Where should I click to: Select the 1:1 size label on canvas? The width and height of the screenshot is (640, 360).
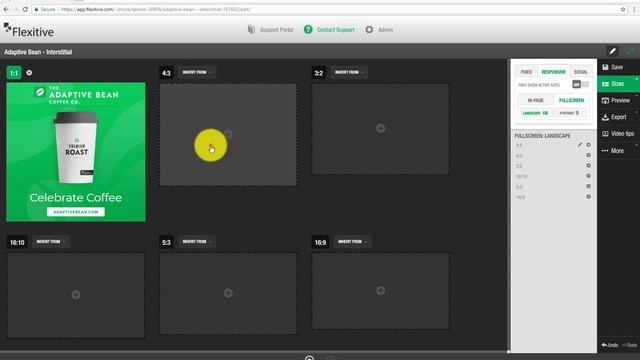pyautogui.click(x=14, y=73)
